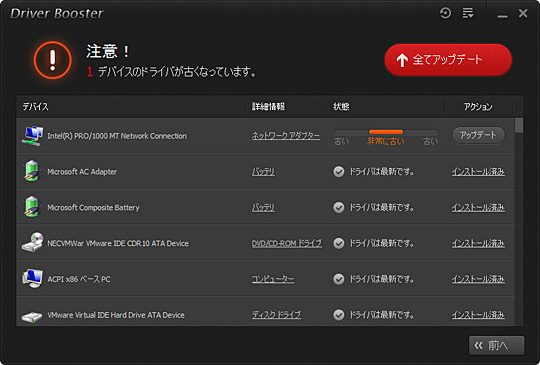Select NECVMWar VMware IDE CDR10 ATA Device

[118, 243]
